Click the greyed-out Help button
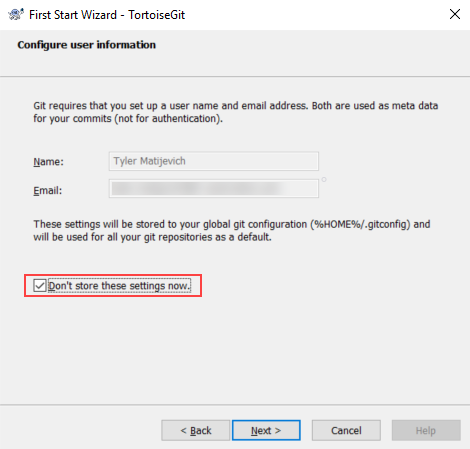This screenshot has width=470, height=449. [x=426, y=430]
